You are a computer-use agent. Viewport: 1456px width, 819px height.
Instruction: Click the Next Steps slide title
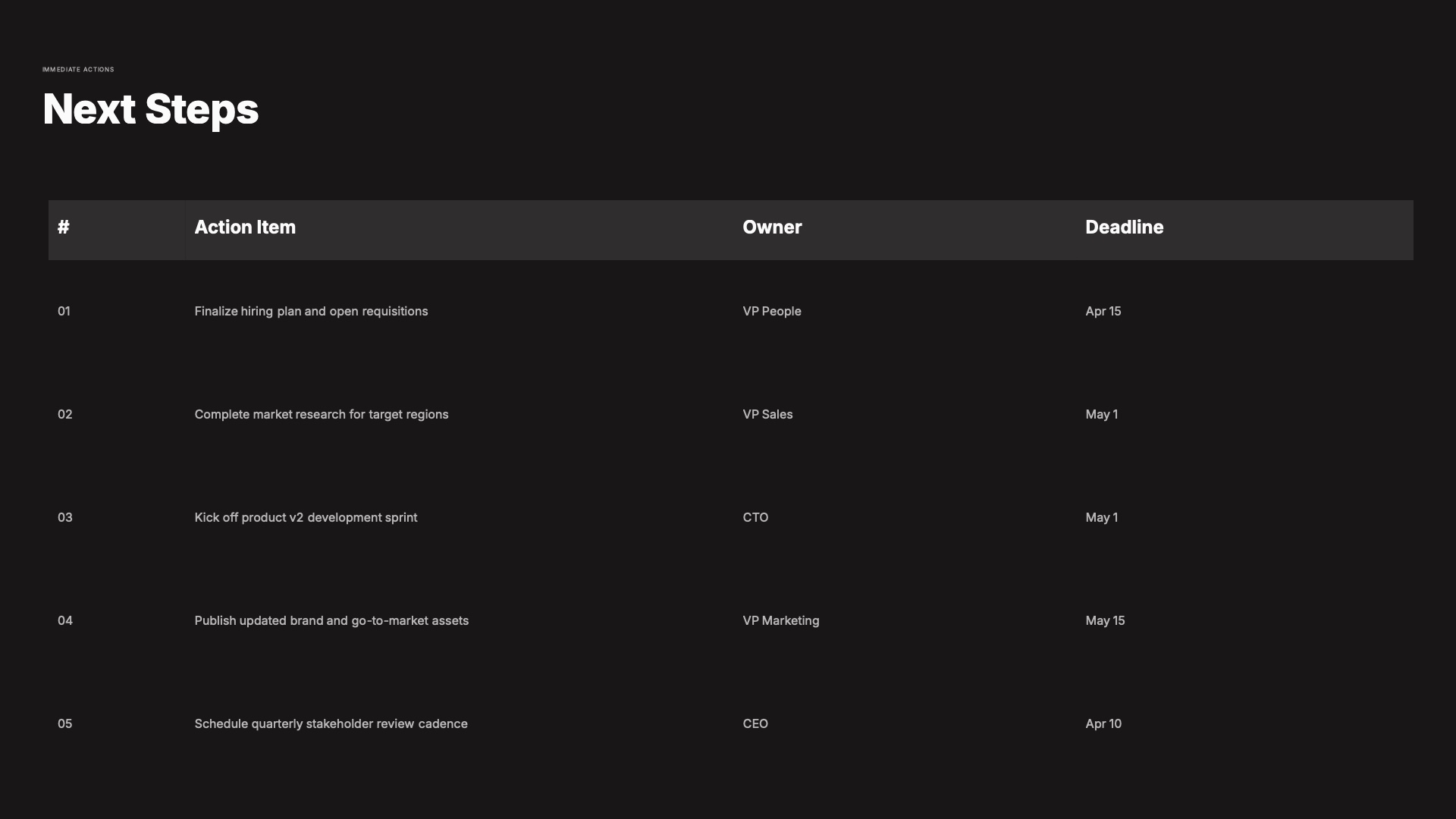(x=150, y=109)
